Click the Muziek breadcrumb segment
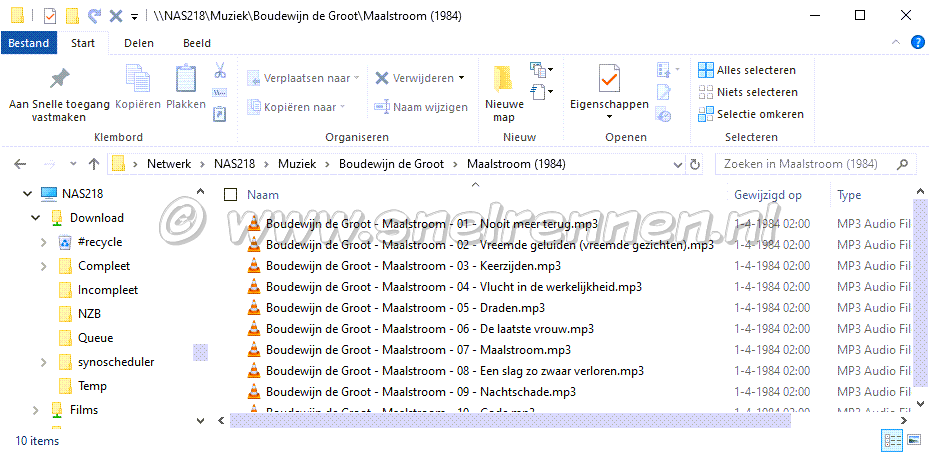Image resolution: width=930 pixels, height=453 pixels. (x=297, y=164)
